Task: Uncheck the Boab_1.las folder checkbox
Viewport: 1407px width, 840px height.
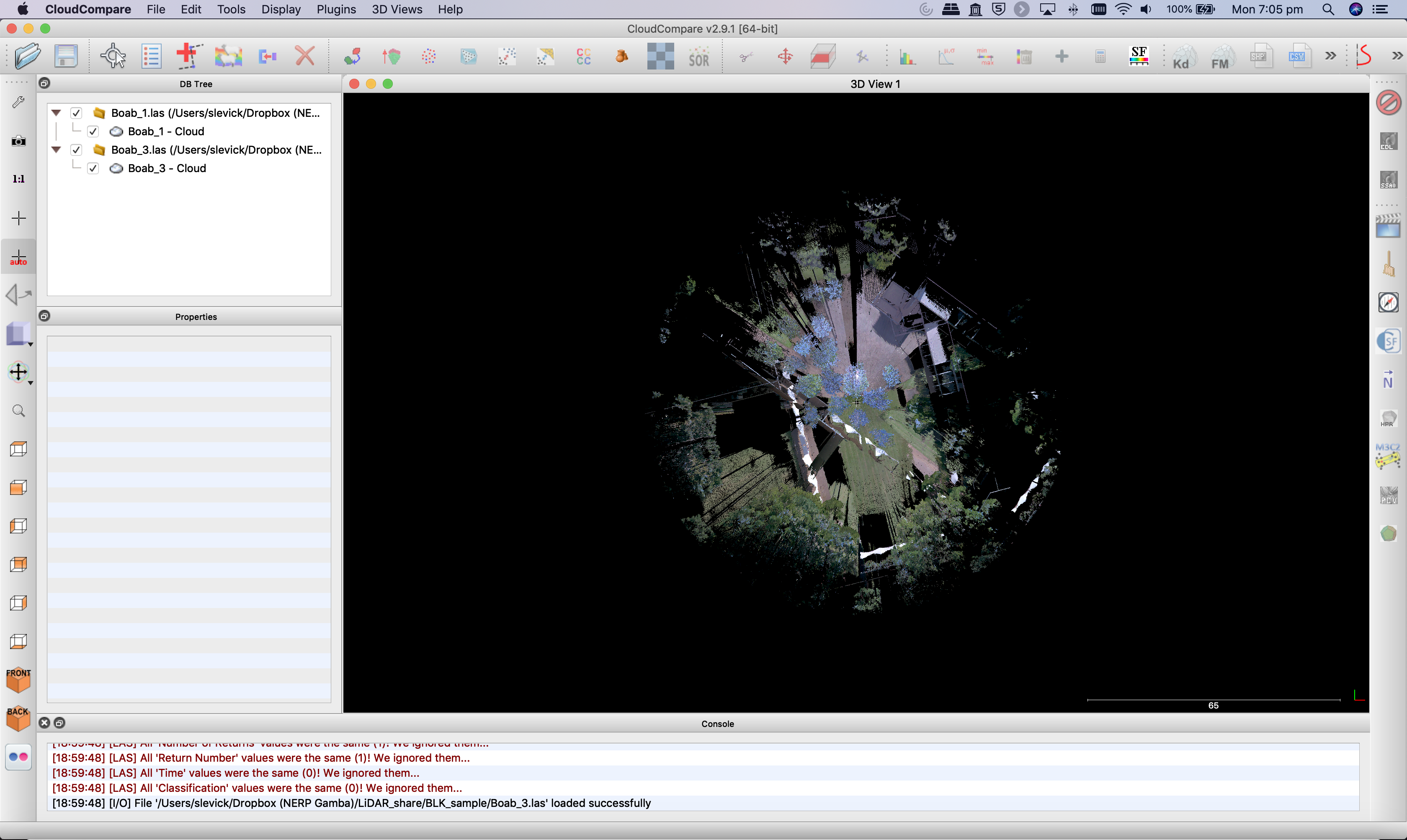Action: click(76, 113)
